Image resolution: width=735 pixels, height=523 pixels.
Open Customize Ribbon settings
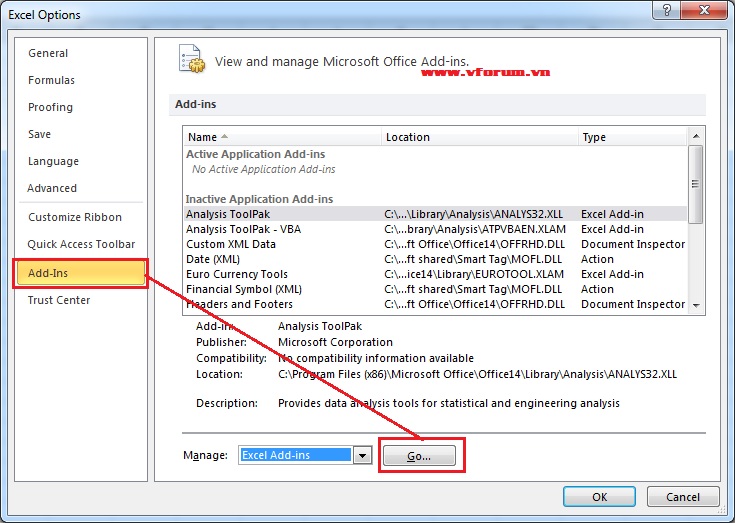click(75, 217)
